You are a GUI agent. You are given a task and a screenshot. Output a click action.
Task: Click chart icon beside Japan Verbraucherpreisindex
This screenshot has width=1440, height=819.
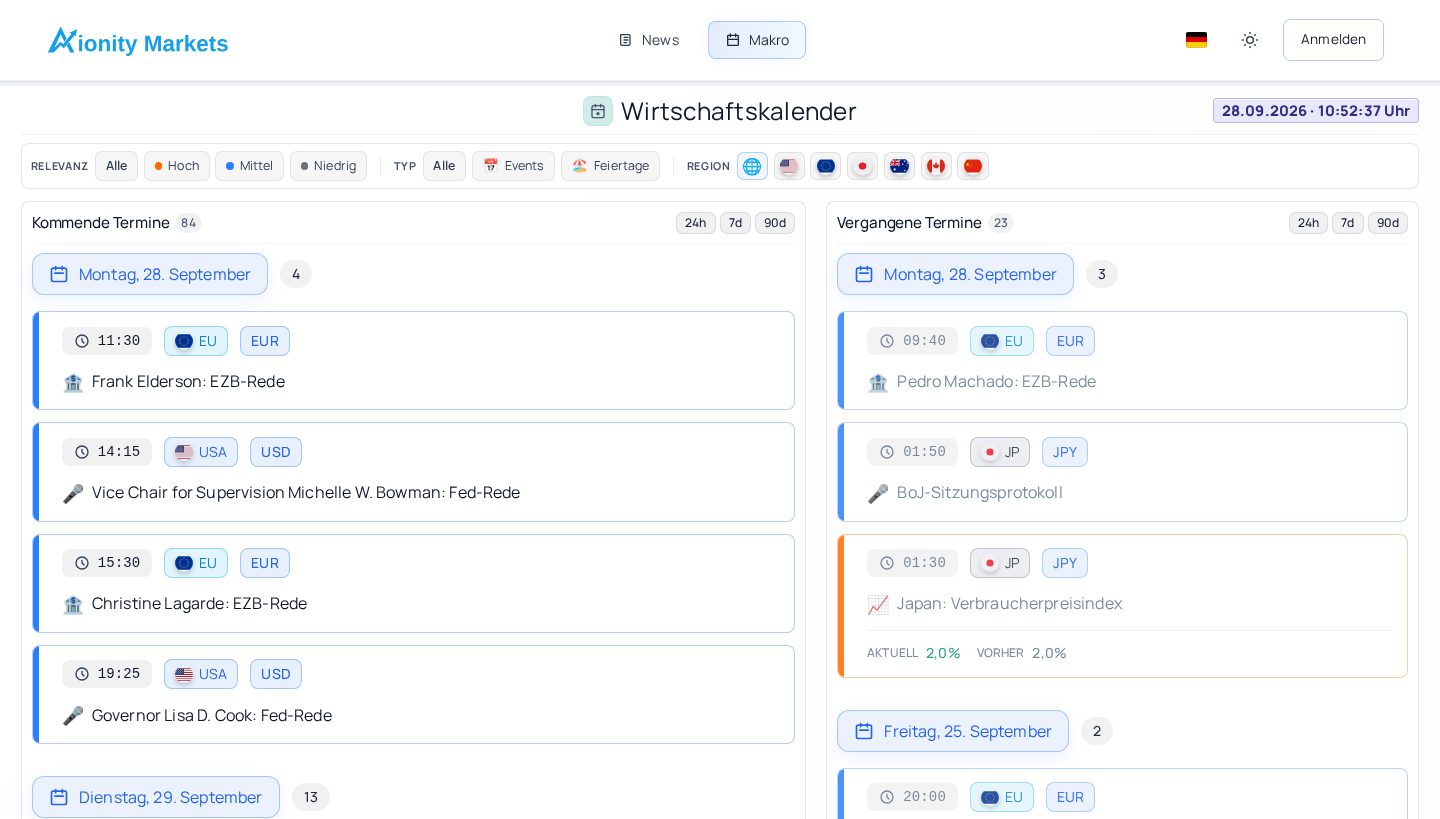(x=878, y=604)
